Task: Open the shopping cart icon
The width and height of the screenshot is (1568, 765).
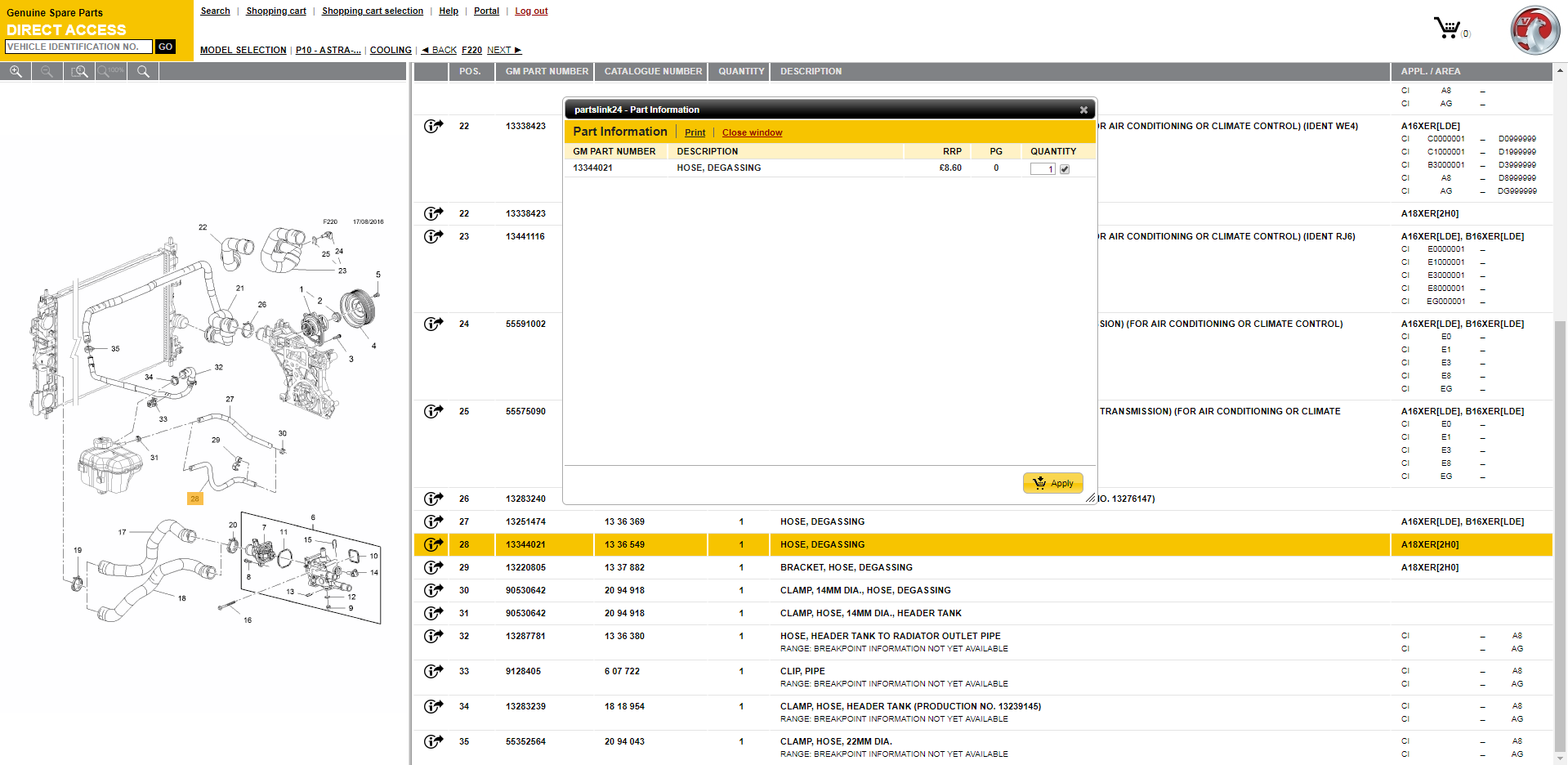Action: [x=1447, y=29]
